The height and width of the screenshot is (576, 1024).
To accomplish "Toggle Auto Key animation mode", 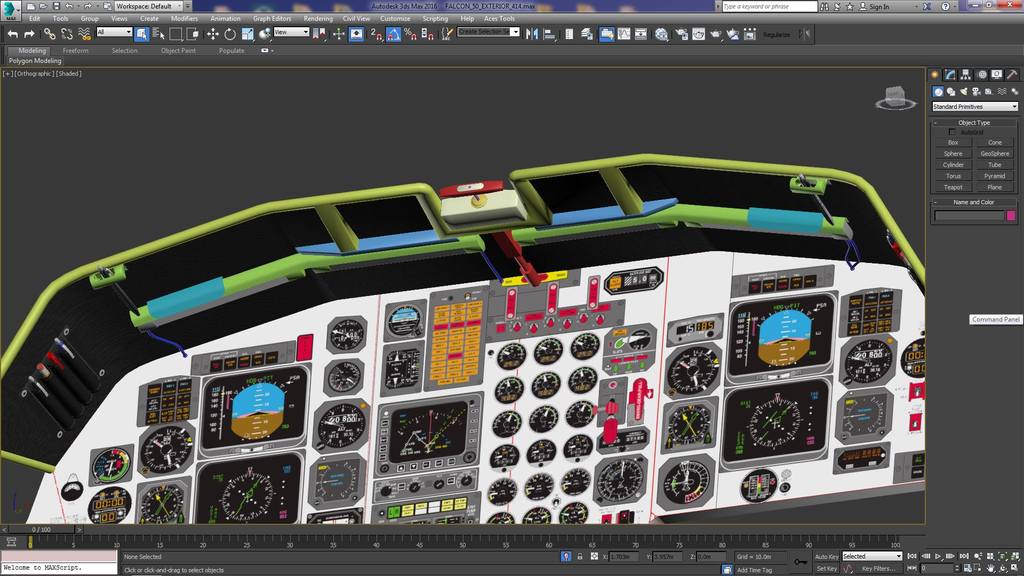I will [826, 556].
